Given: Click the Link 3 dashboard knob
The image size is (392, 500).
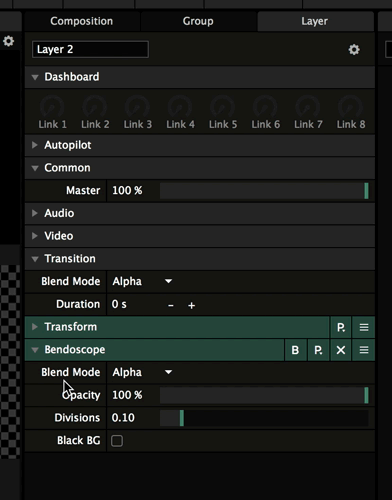Looking at the screenshot, I should tap(137, 107).
